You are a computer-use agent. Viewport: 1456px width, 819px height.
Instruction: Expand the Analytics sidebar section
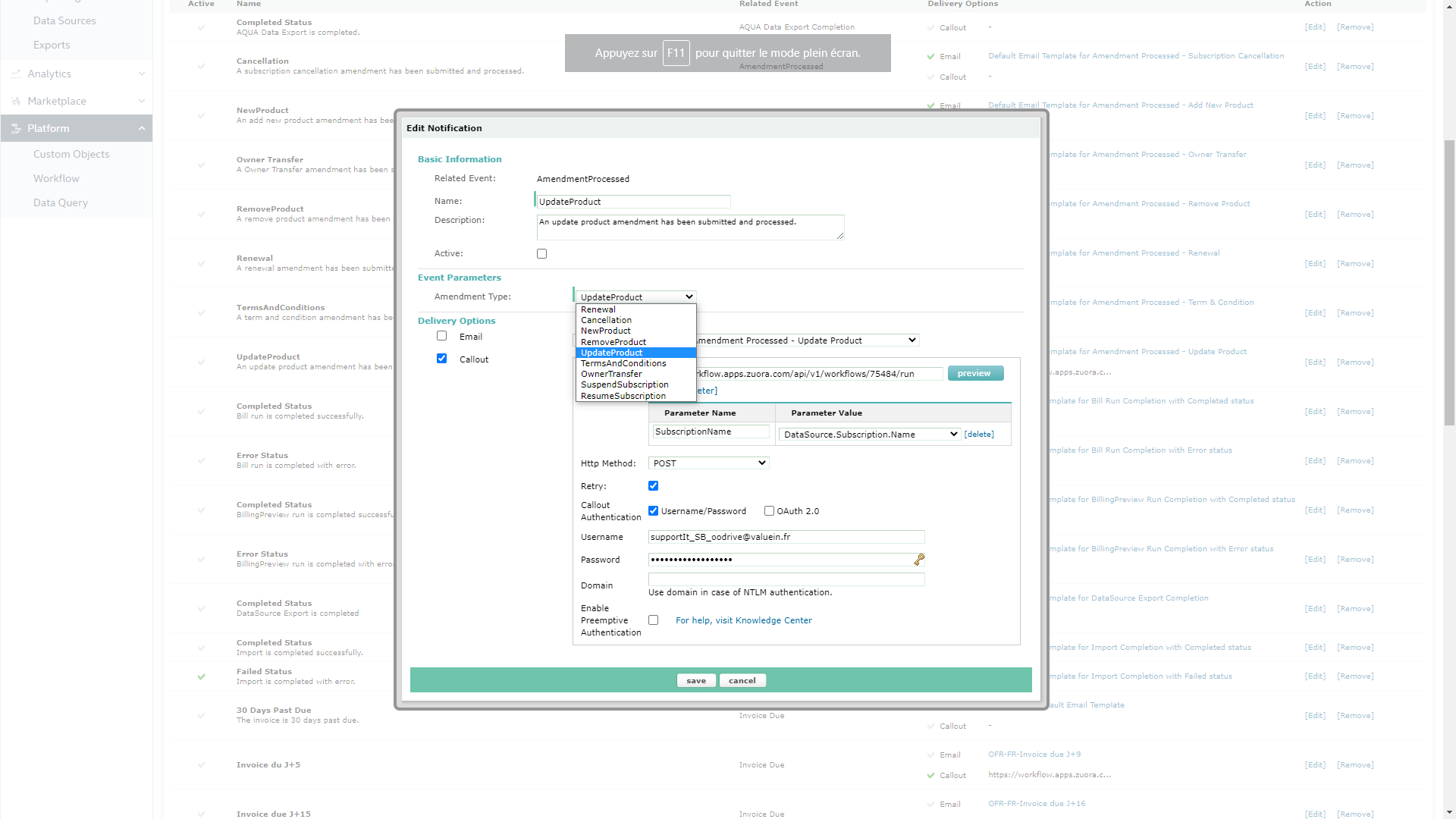click(x=142, y=74)
